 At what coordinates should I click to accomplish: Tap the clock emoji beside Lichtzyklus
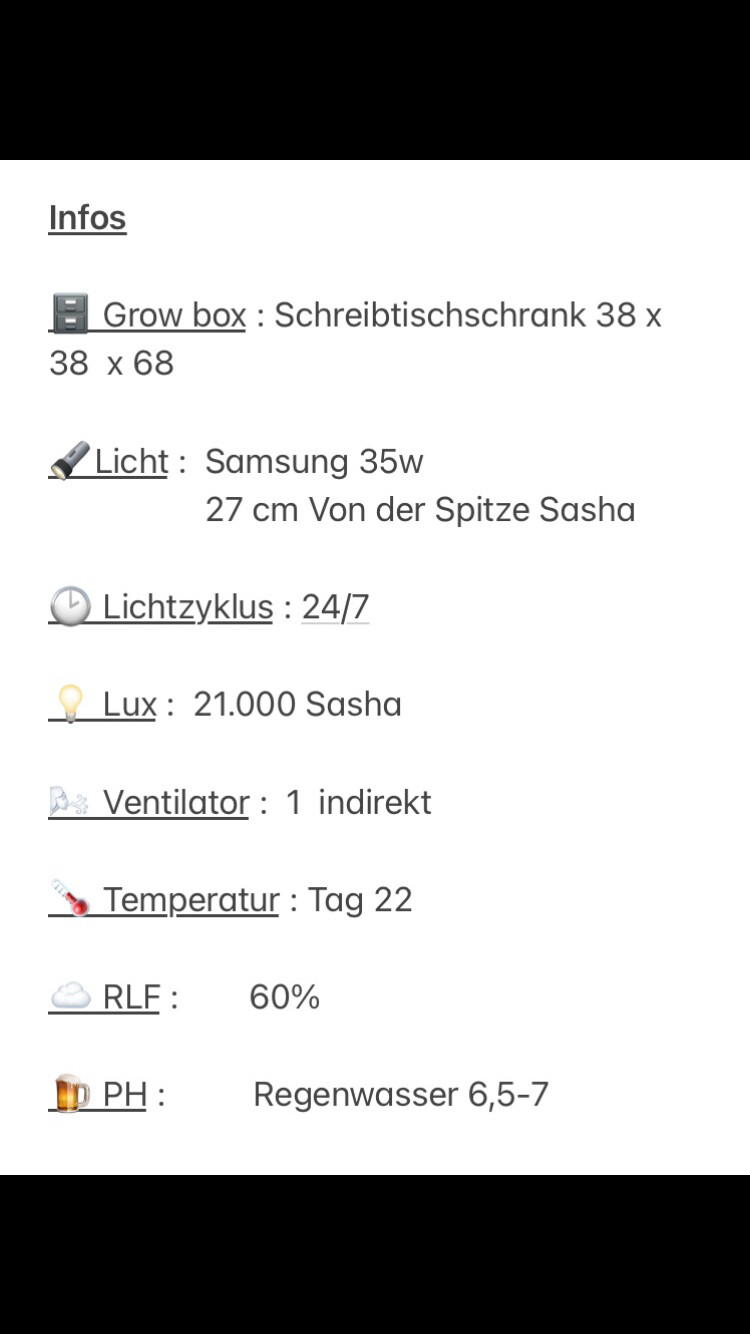tap(69, 607)
